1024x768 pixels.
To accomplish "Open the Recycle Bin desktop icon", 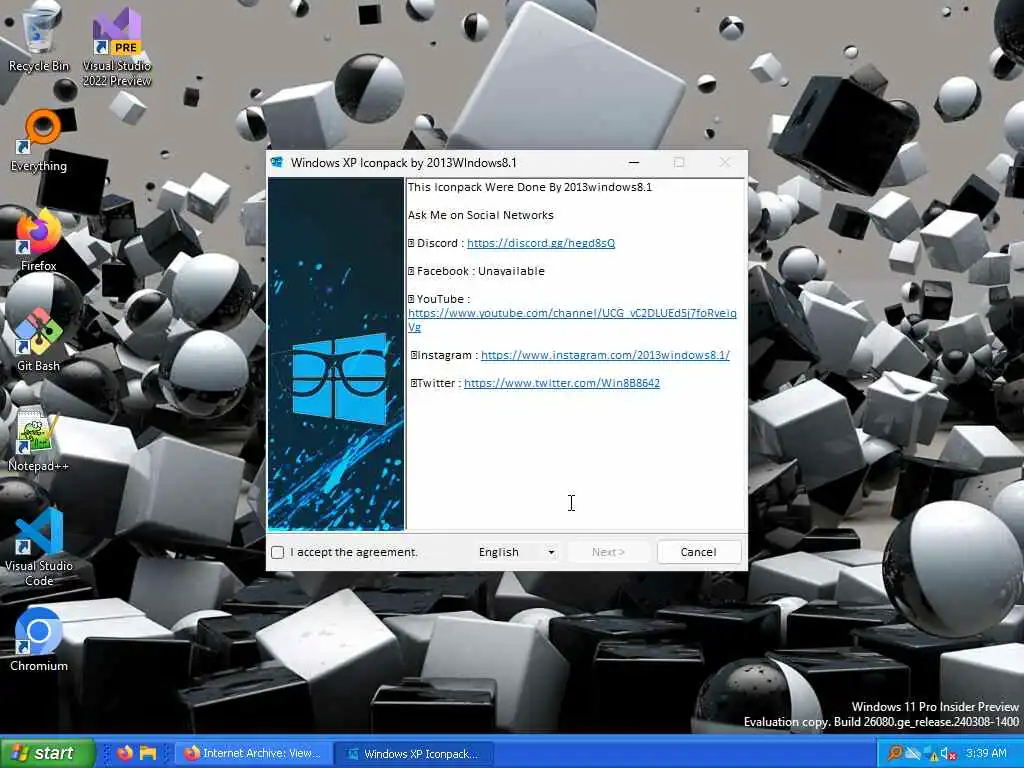I will coord(39,38).
